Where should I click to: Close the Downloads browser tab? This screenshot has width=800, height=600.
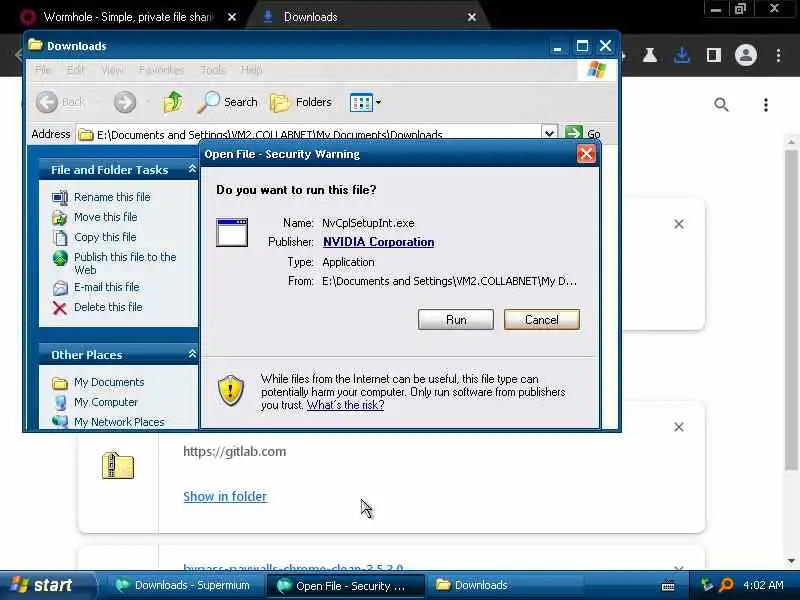coord(472,17)
